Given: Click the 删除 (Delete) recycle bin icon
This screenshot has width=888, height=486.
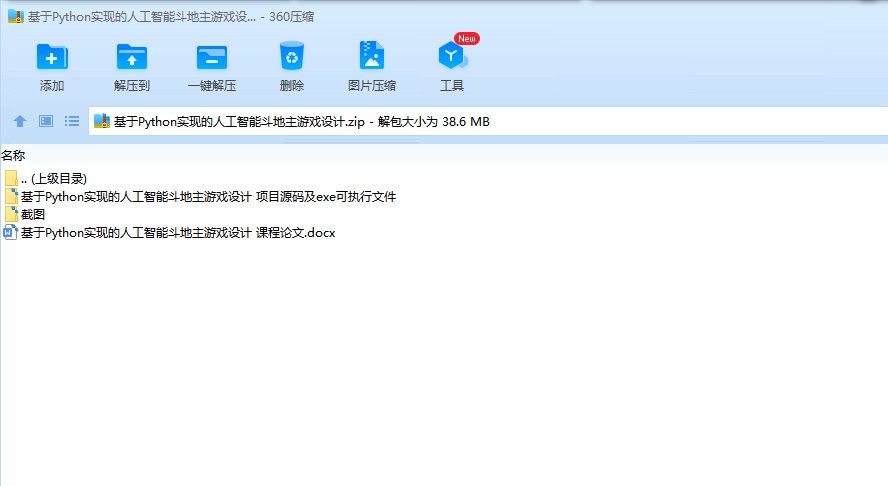Looking at the screenshot, I should click(x=292, y=57).
